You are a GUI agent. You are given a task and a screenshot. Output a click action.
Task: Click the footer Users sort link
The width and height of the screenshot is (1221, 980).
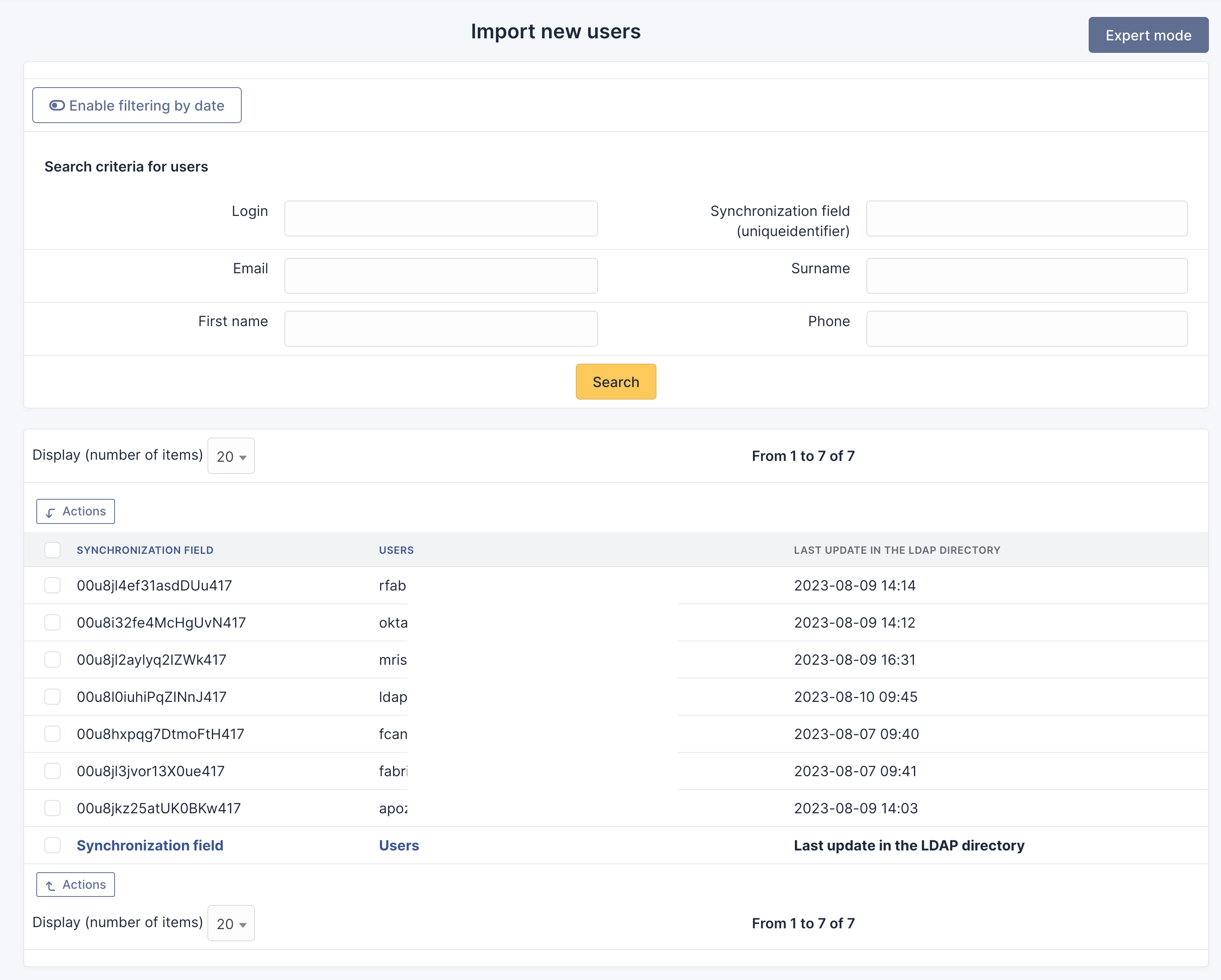click(x=399, y=845)
